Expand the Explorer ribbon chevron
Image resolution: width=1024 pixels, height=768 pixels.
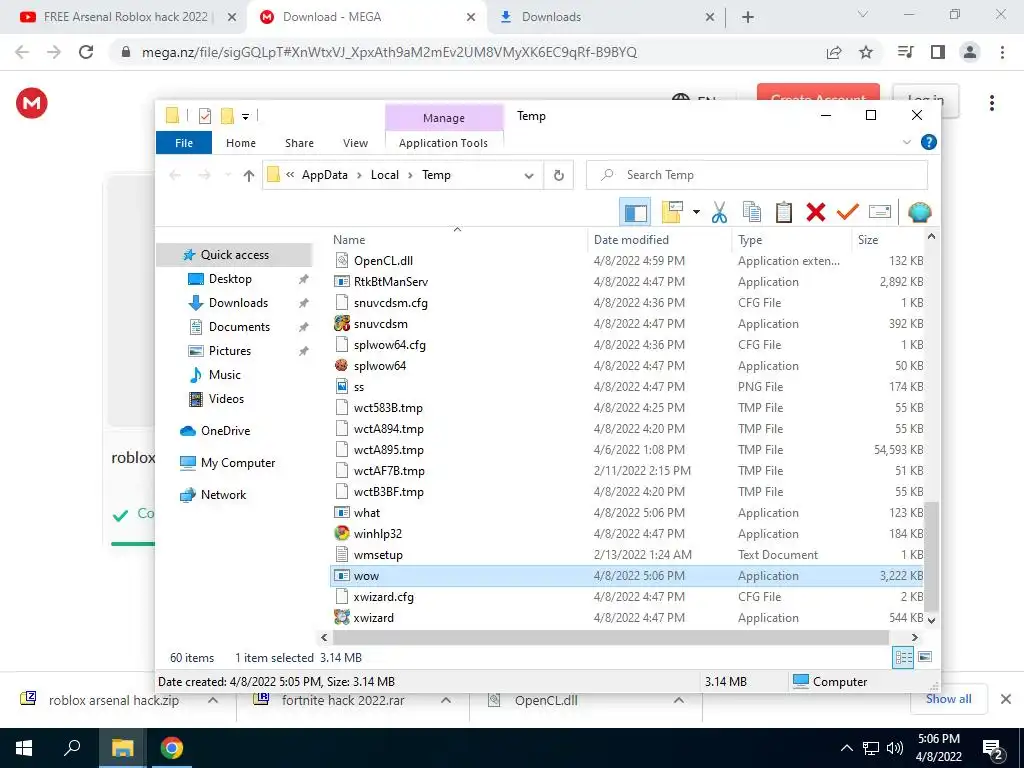pyautogui.click(x=906, y=142)
